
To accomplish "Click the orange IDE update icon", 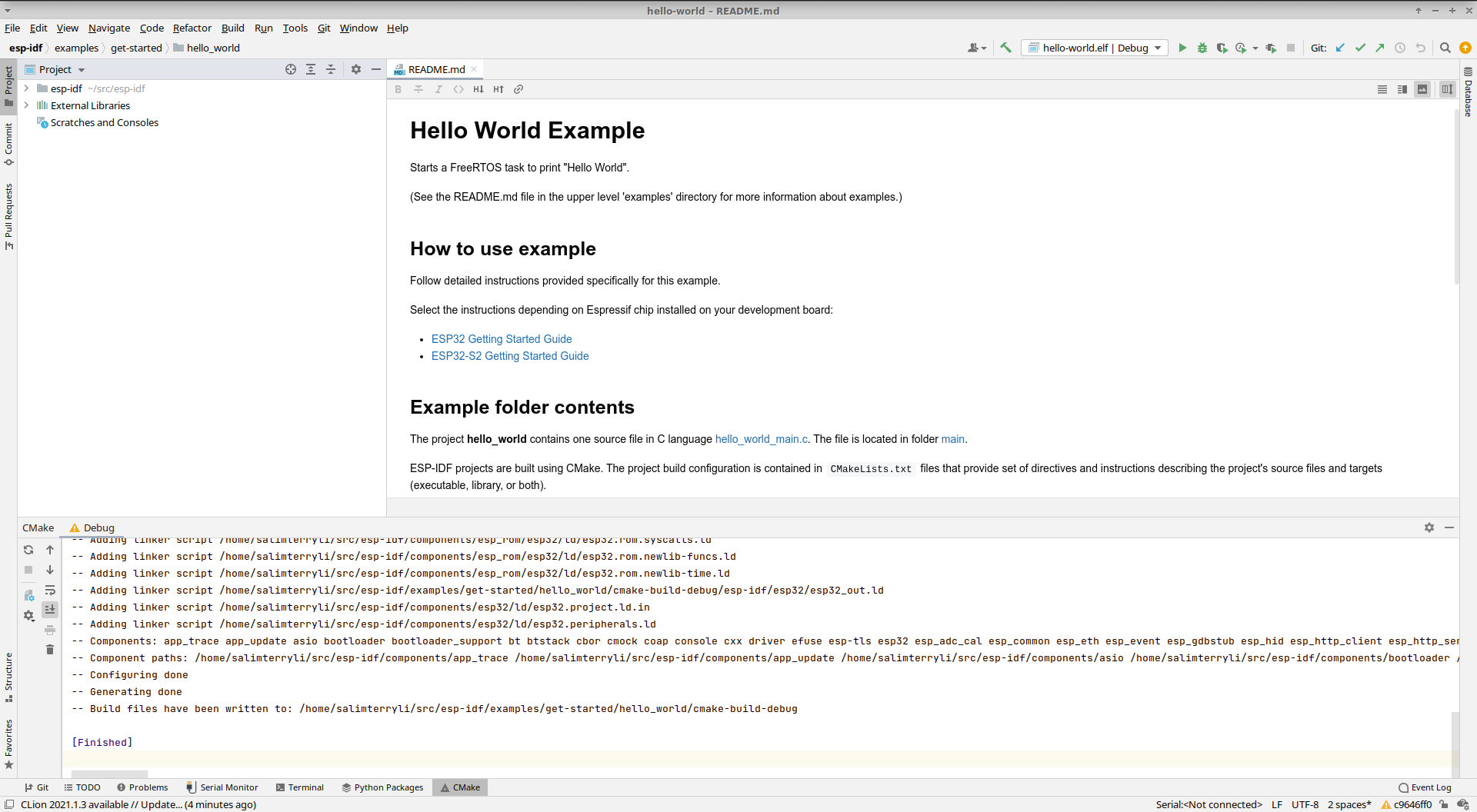I will 1465,48.
